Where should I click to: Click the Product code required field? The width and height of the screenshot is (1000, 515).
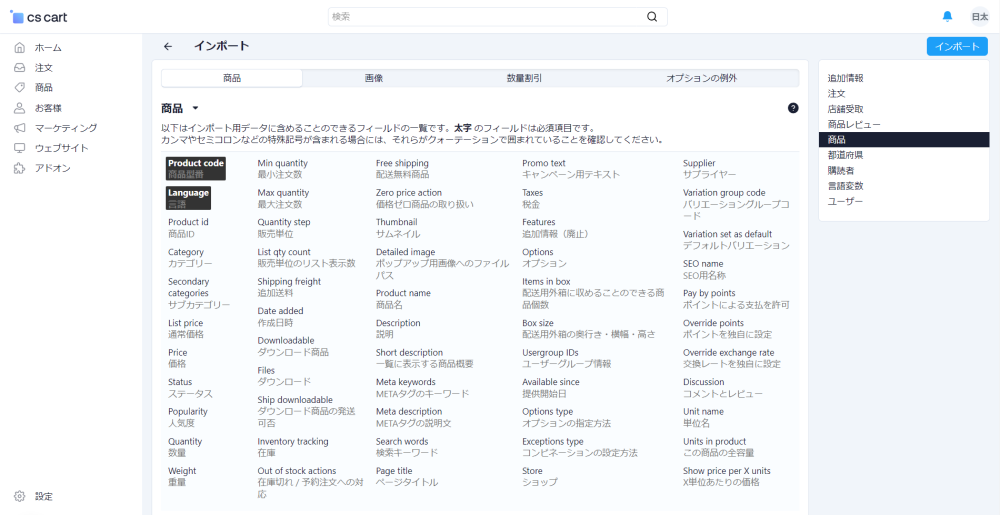pos(196,168)
